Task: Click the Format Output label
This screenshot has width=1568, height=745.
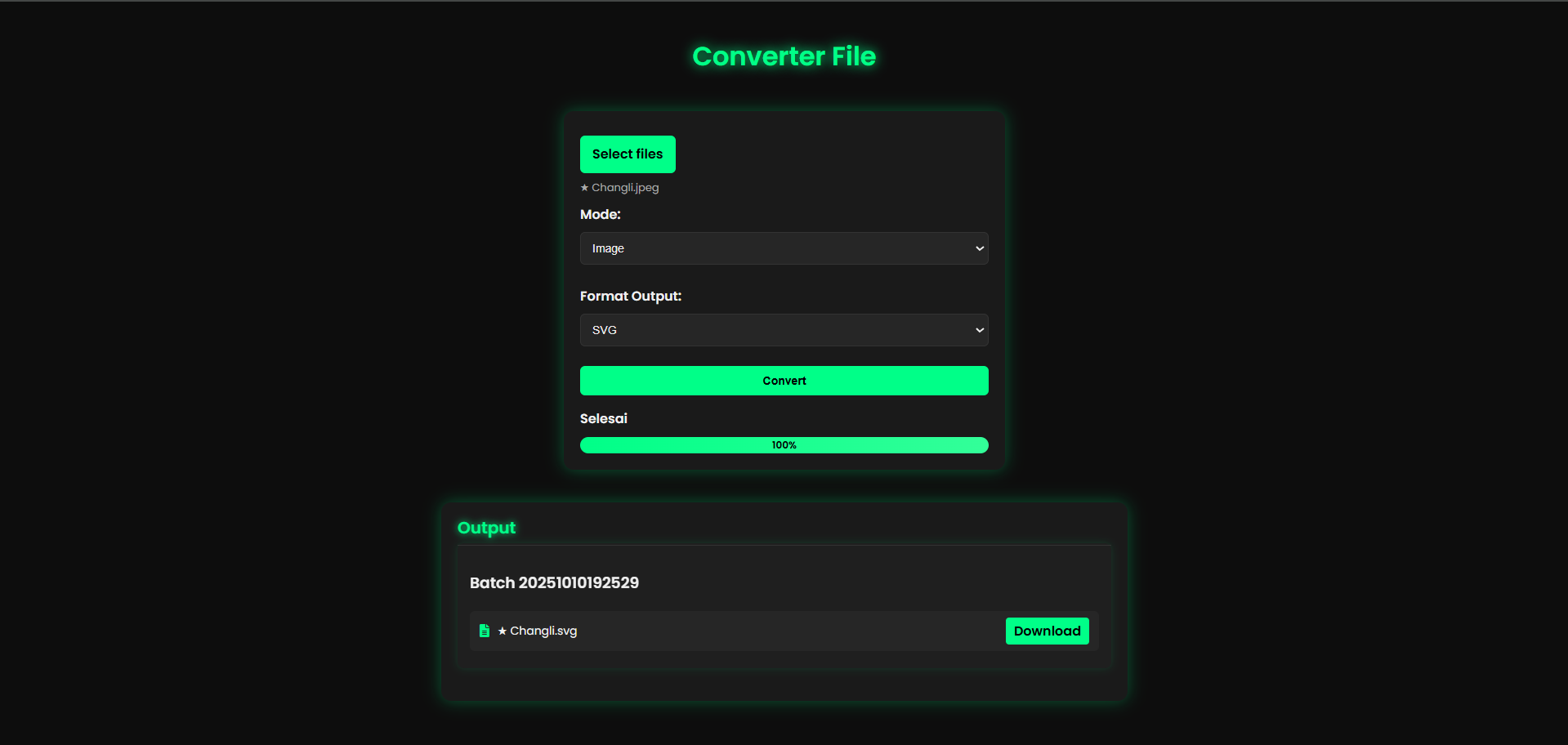Action: 630,296
